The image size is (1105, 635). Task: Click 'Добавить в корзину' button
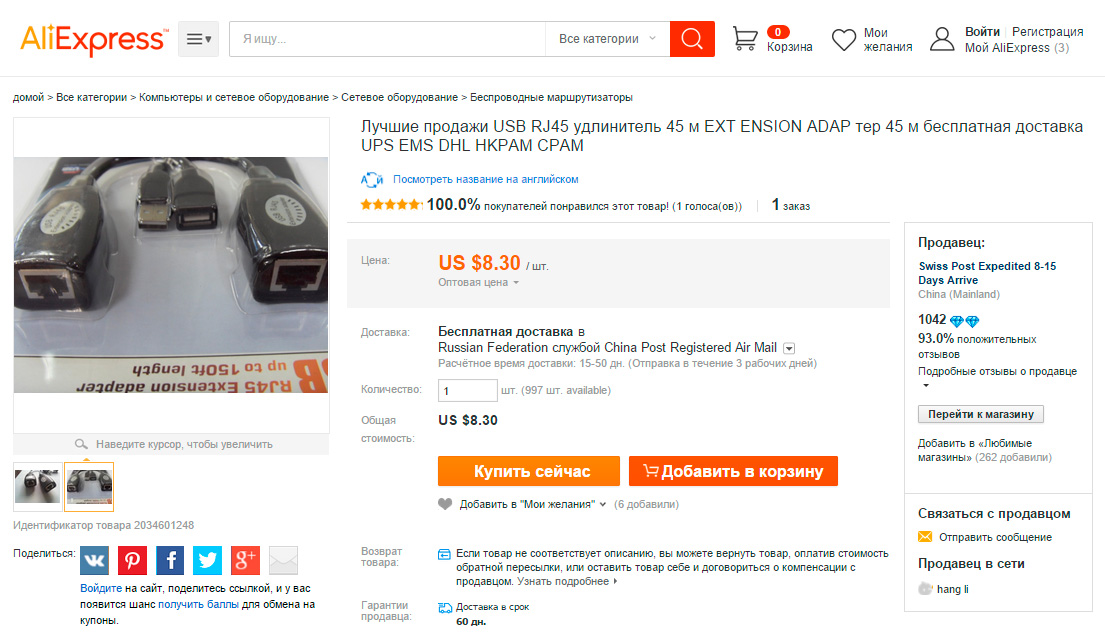[x=733, y=471]
